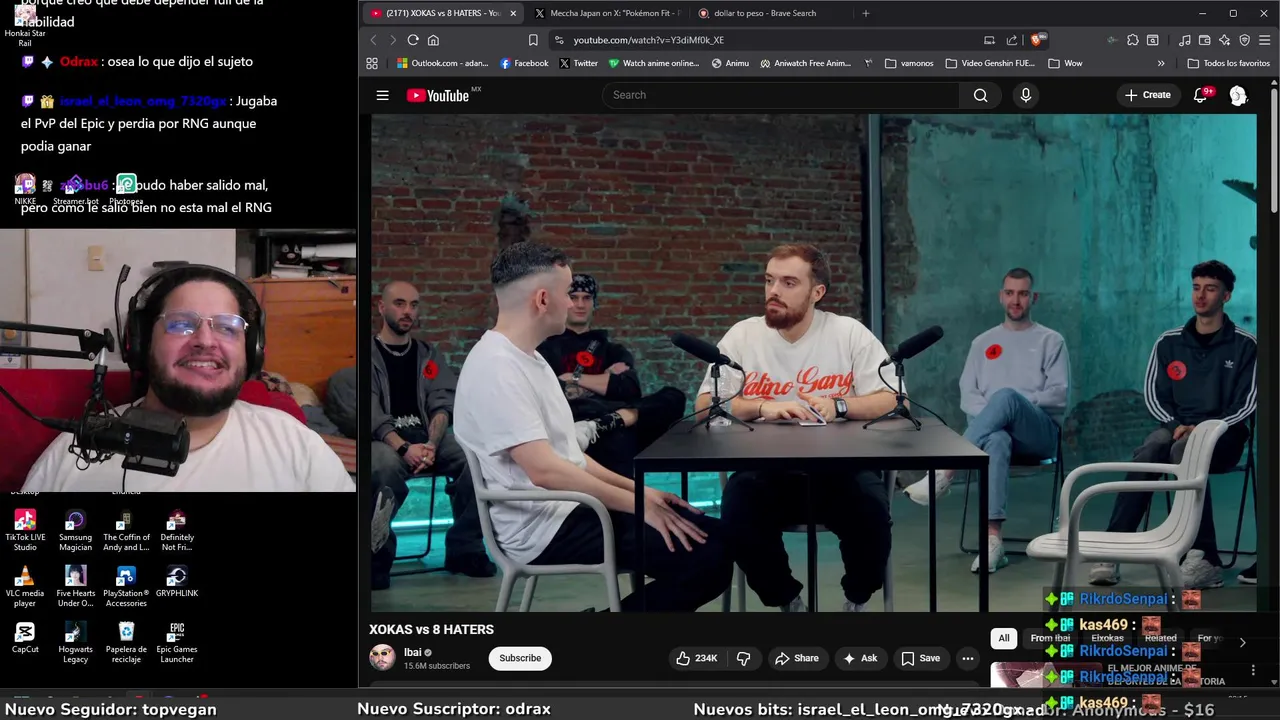Open YouTube notifications bell
This screenshot has height=720, width=1280.
(1200, 95)
